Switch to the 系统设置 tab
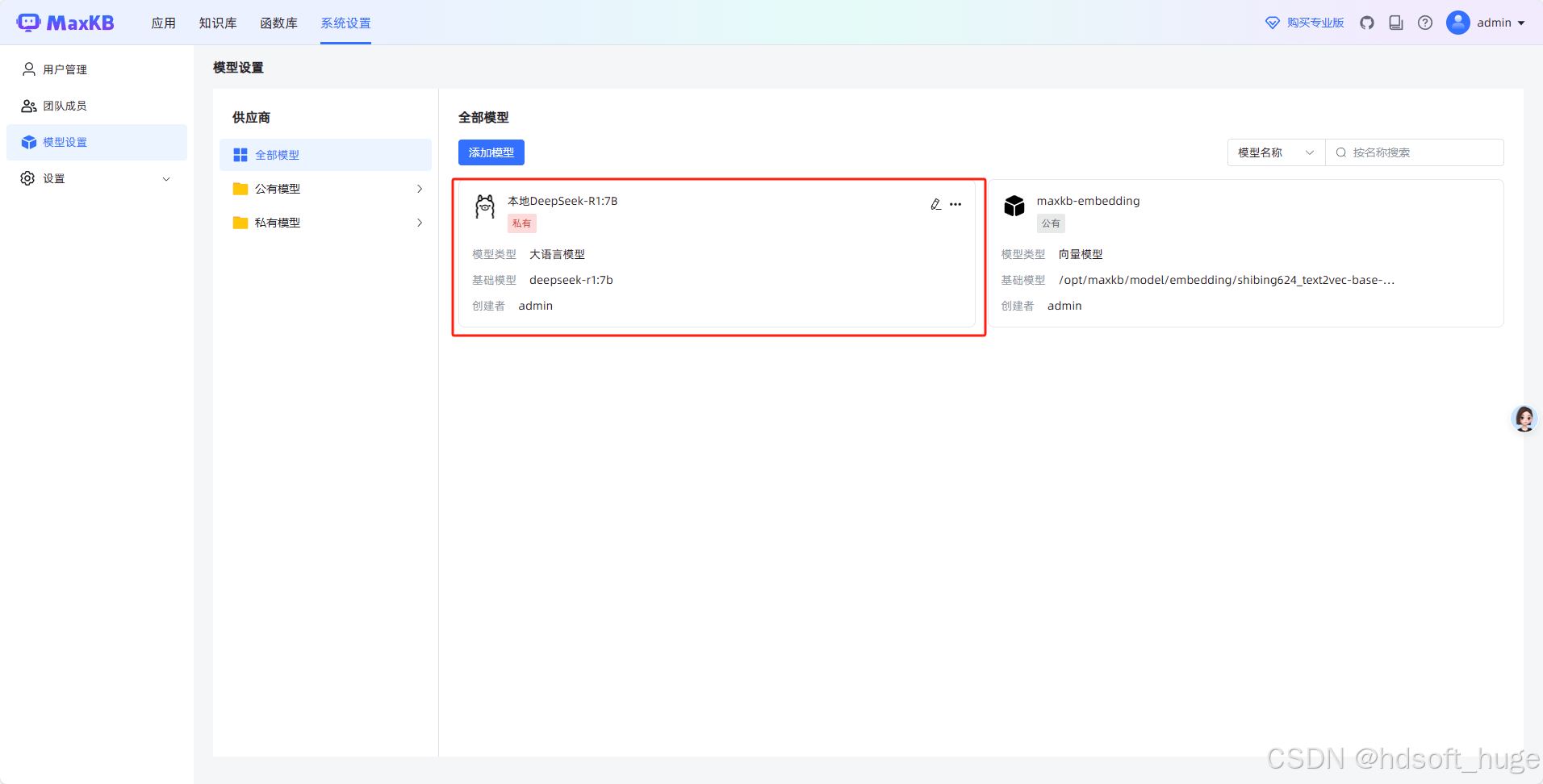 (x=345, y=23)
